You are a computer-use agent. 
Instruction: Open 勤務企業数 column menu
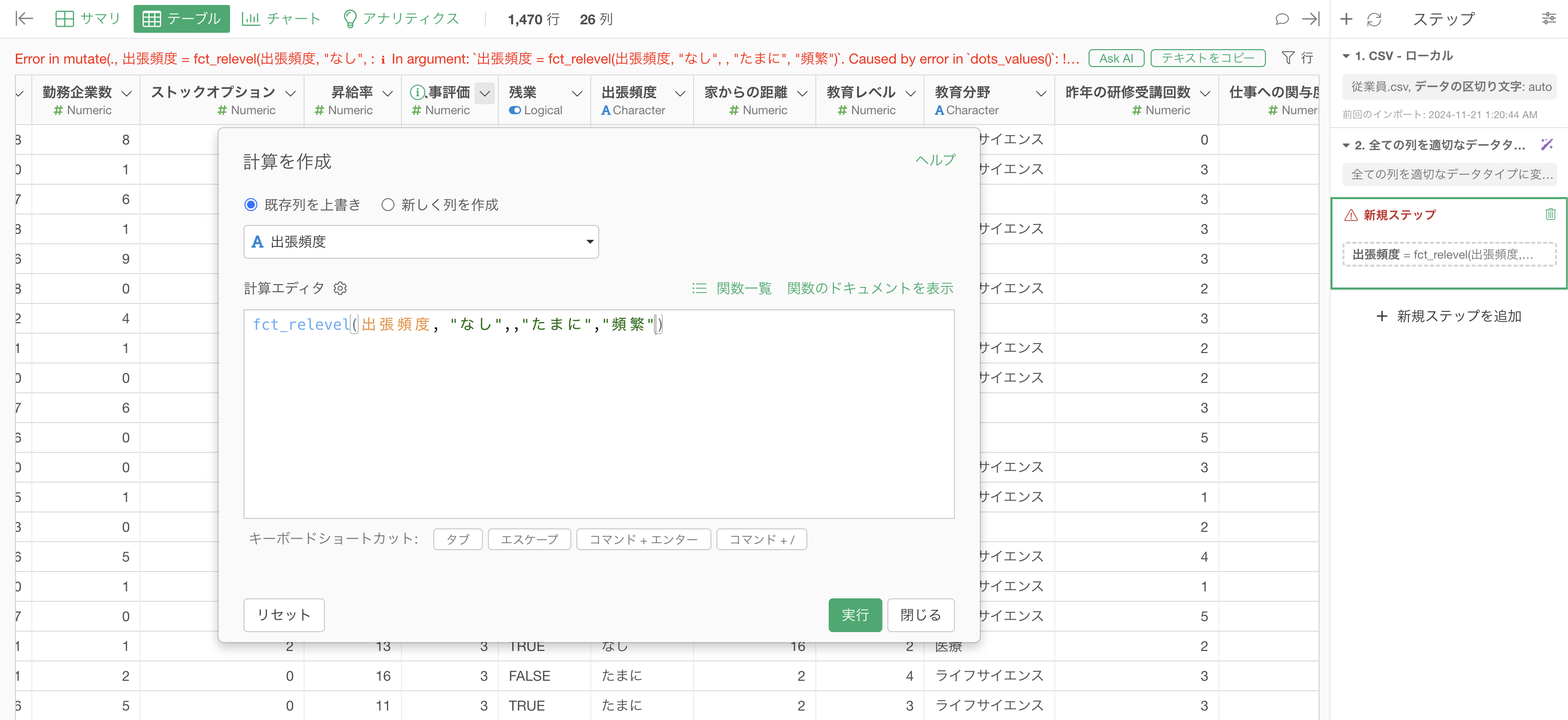click(127, 94)
